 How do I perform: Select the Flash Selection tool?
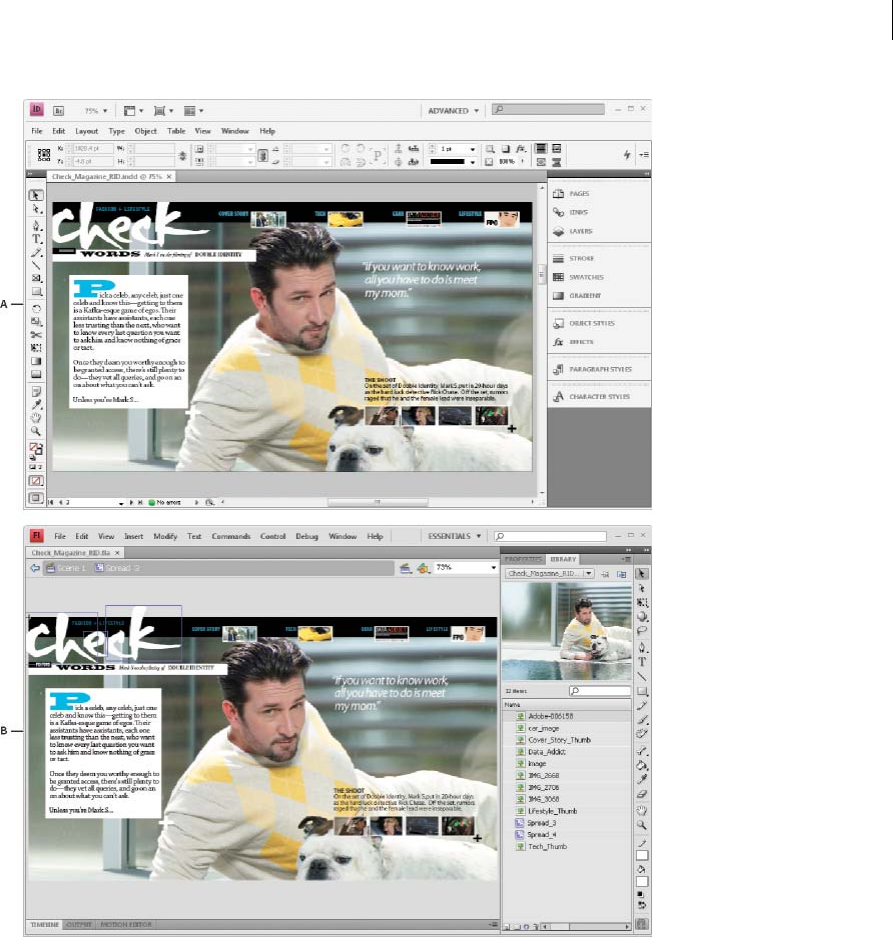[x=641, y=574]
